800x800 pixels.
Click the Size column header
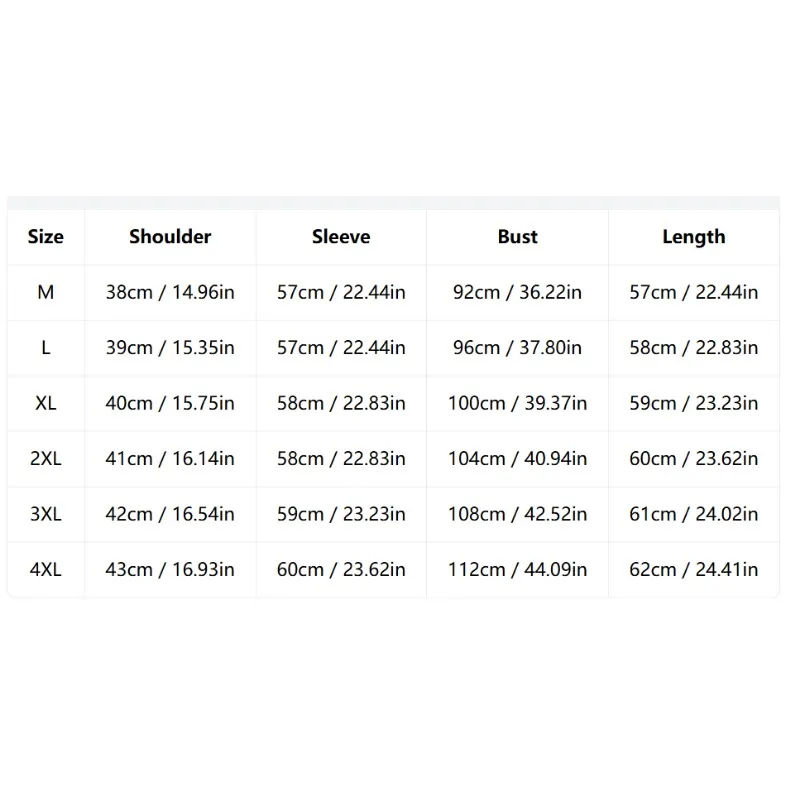(46, 237)
